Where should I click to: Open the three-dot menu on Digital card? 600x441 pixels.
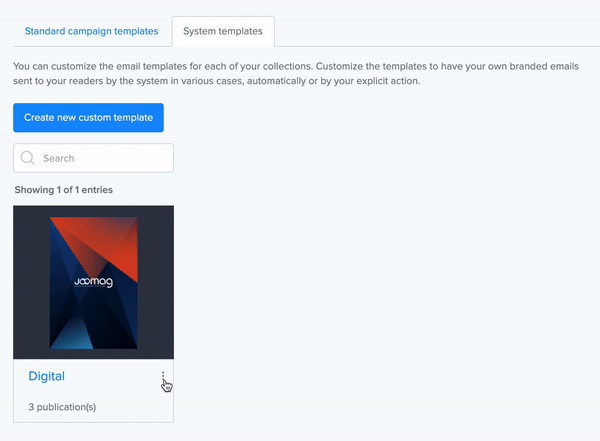click(x=163, y=377)
